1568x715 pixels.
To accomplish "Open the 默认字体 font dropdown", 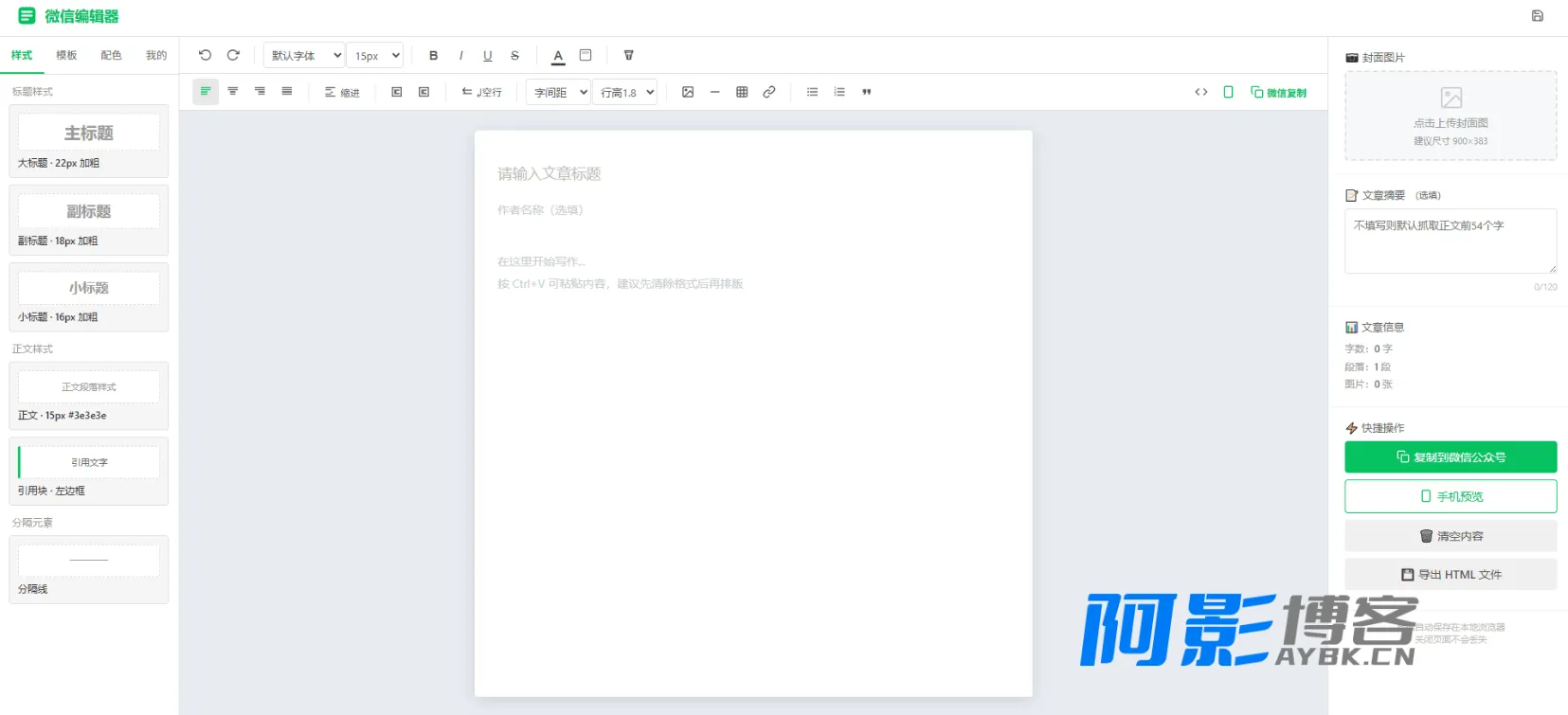I will tap(304, 56).
